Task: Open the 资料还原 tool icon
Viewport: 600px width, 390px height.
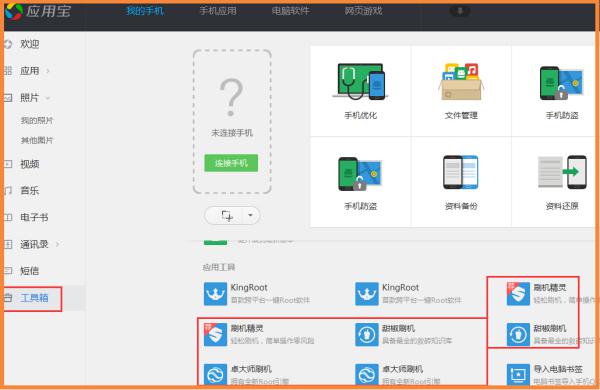Action: click(562, 172)
